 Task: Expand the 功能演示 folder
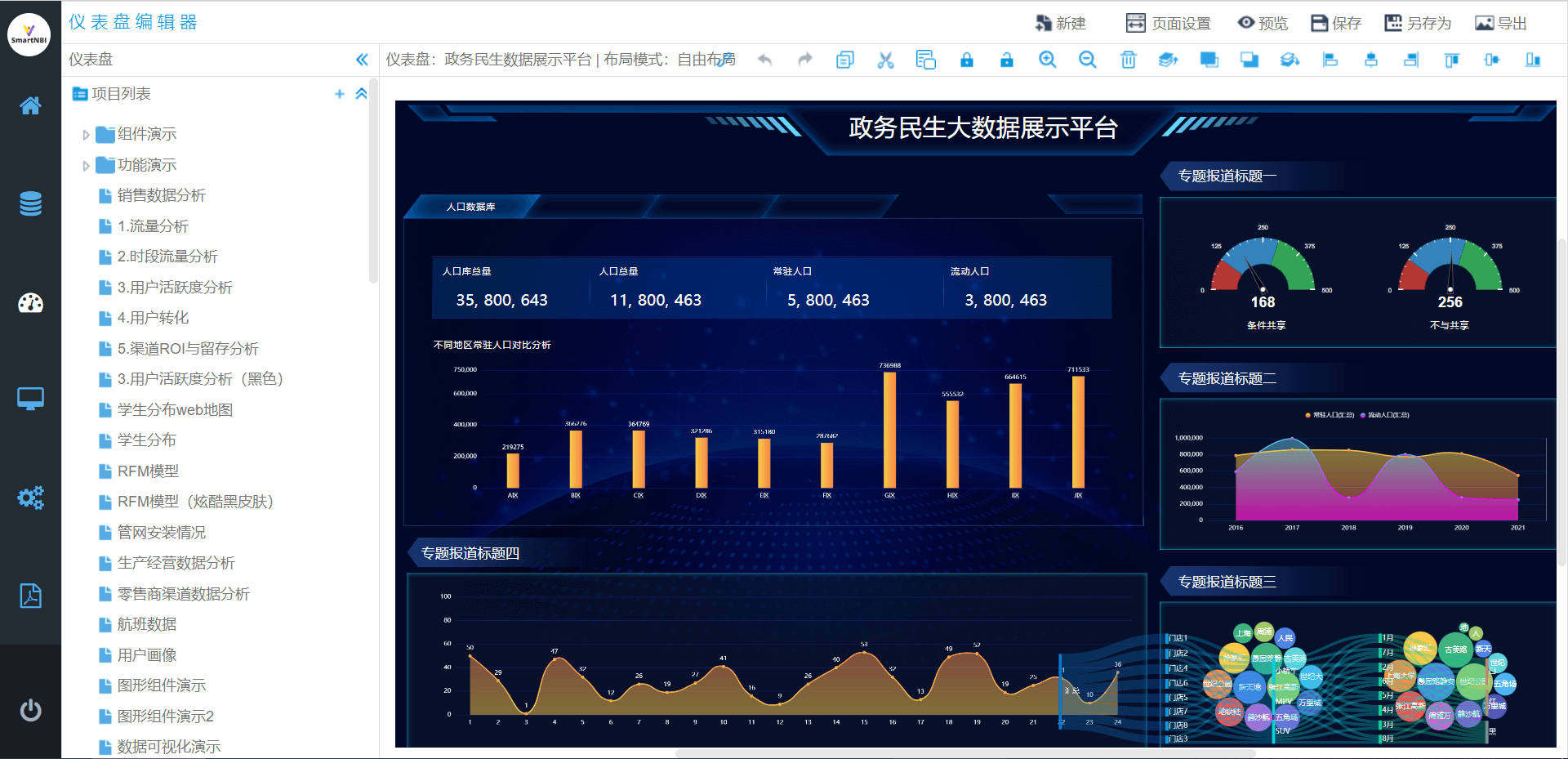[x=86, y=166]
